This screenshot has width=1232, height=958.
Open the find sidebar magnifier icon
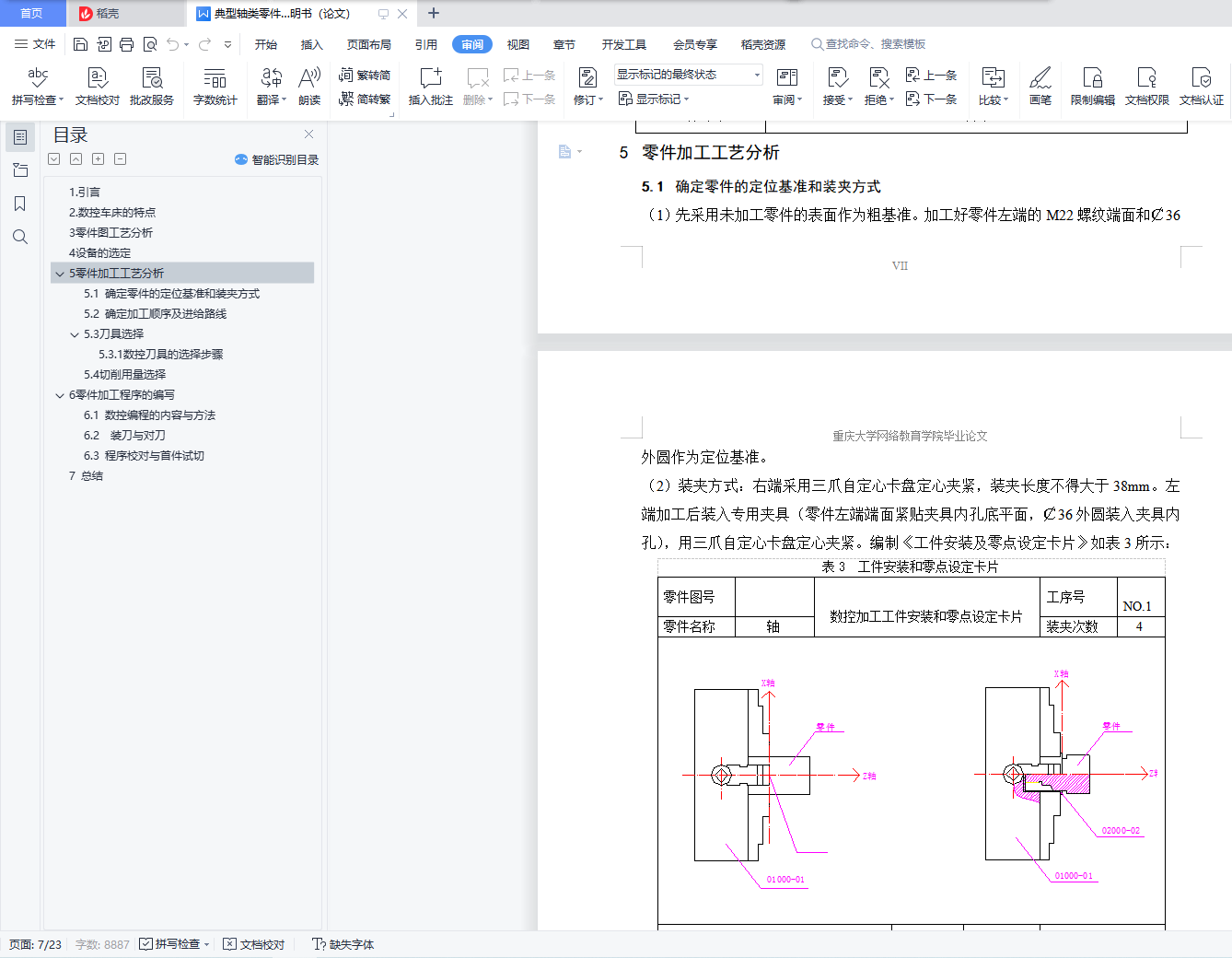pyautogui.click(x=20, y=237)
